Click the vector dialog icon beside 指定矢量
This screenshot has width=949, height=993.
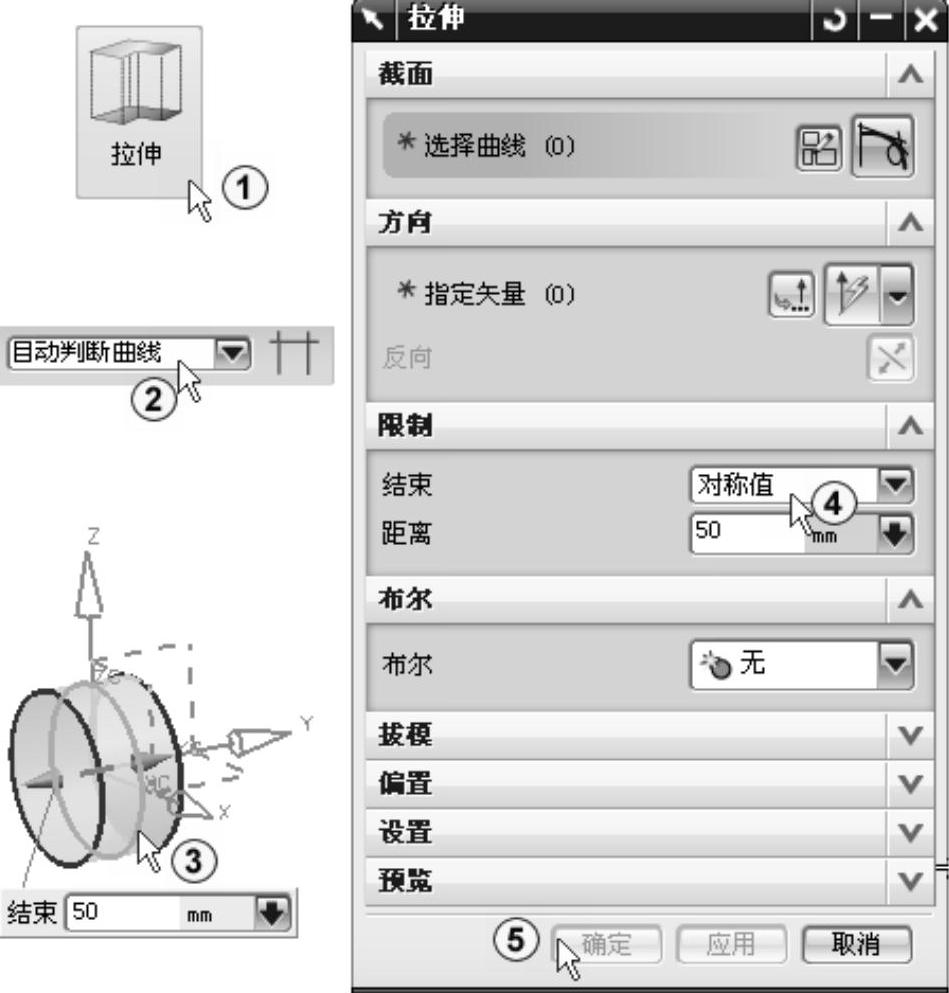(791, 294)
